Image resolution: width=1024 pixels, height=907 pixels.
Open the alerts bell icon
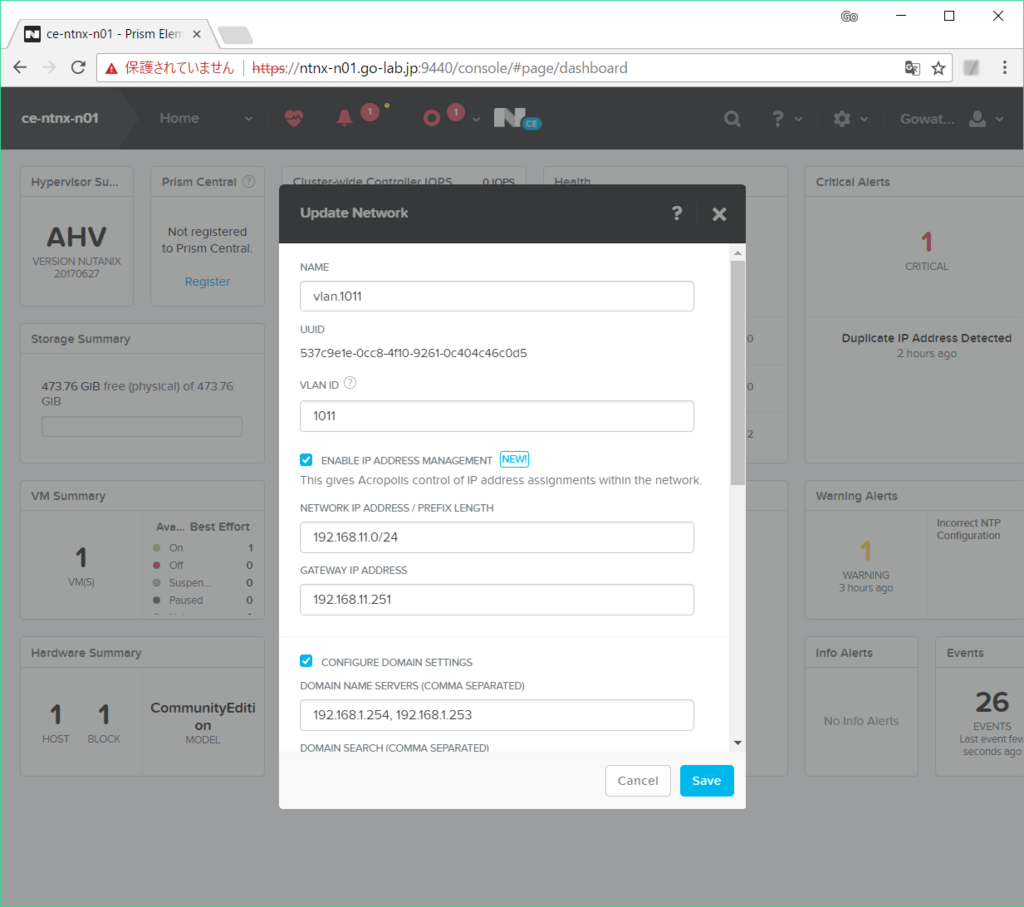click(344, 118)
